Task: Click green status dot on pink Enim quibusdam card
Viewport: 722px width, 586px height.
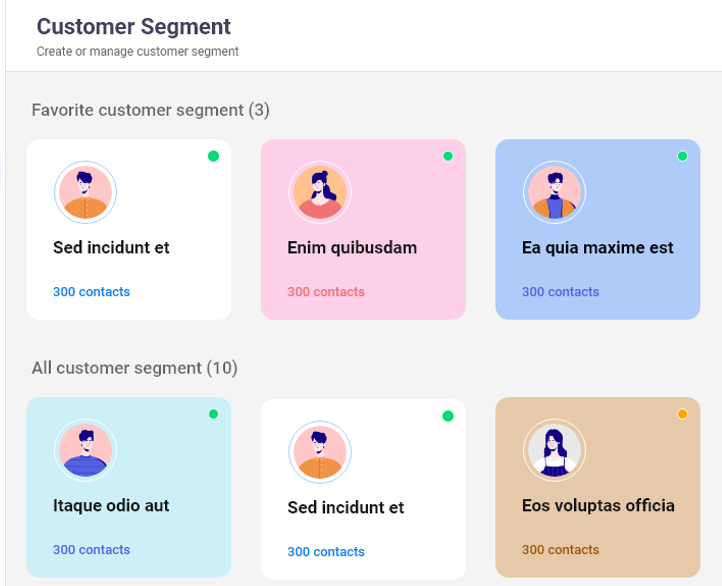Action: coord(448,156)
